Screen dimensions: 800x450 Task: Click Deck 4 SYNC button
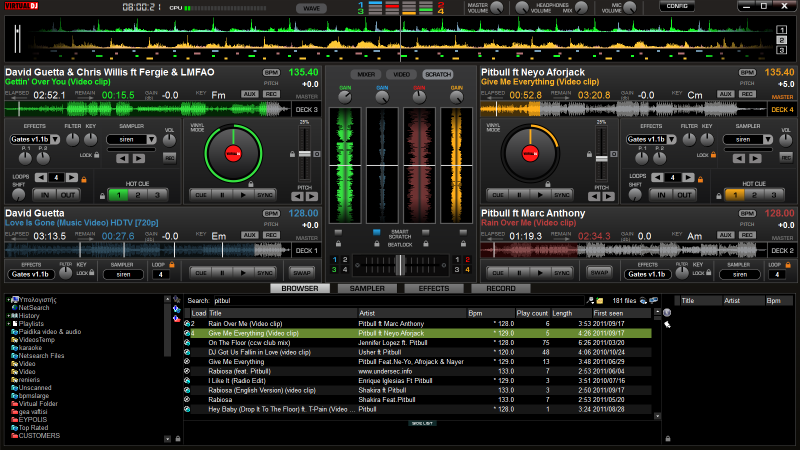point(562,195)
